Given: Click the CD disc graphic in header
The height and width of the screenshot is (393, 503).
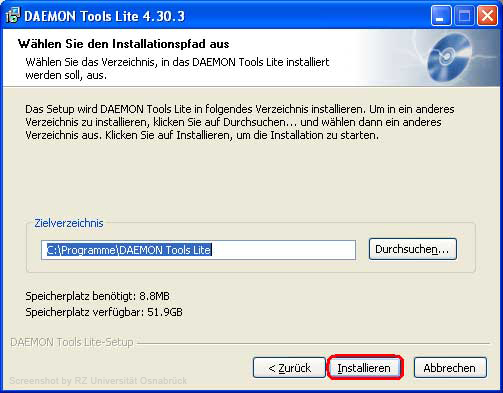Looking at the screenshot, I should click(x=449, y=57).
